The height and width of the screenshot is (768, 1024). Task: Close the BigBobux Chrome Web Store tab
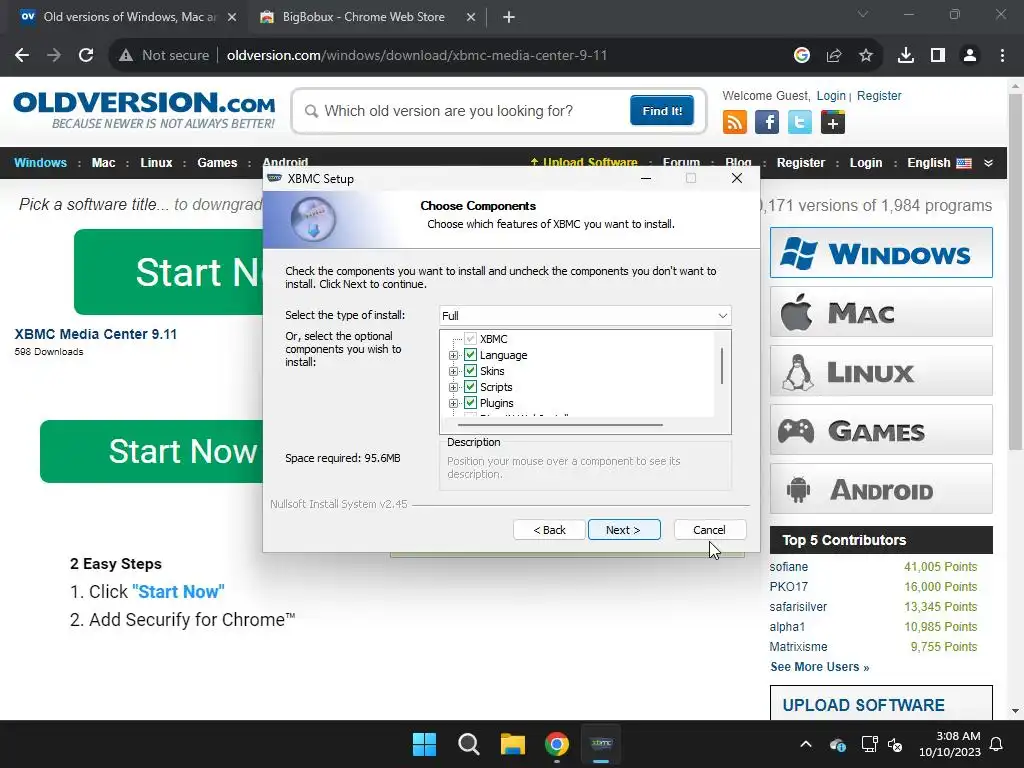tap(471, 17)
